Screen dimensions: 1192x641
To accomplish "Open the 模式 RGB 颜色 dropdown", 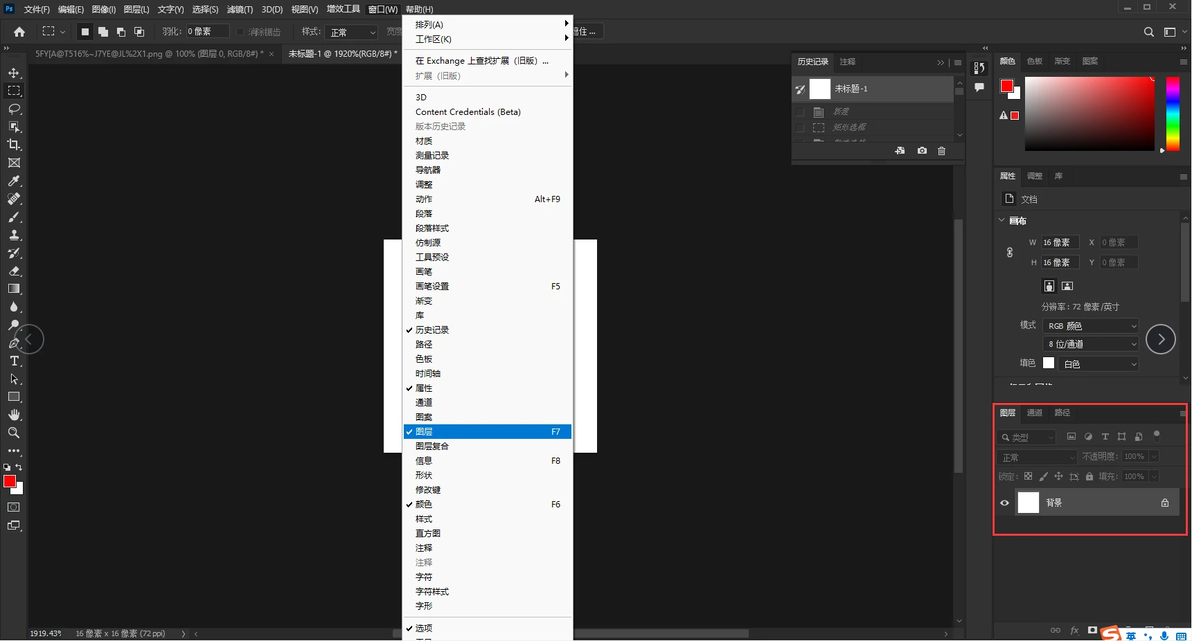I will click(x=1091, y=325).
